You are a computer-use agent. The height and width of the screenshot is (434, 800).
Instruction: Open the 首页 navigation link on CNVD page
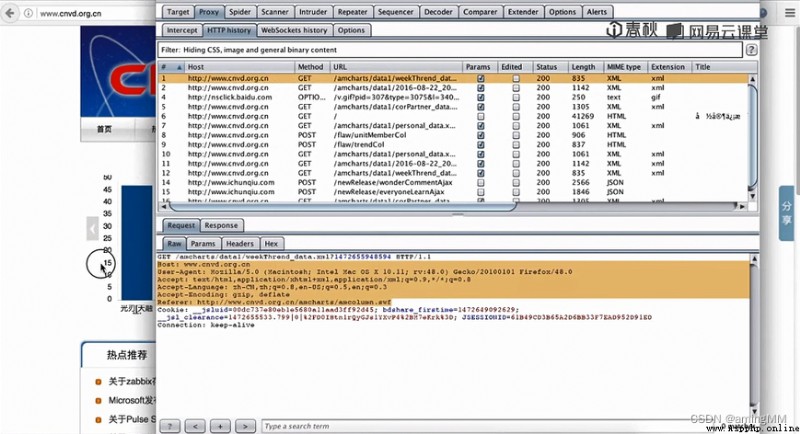[105, 129]
